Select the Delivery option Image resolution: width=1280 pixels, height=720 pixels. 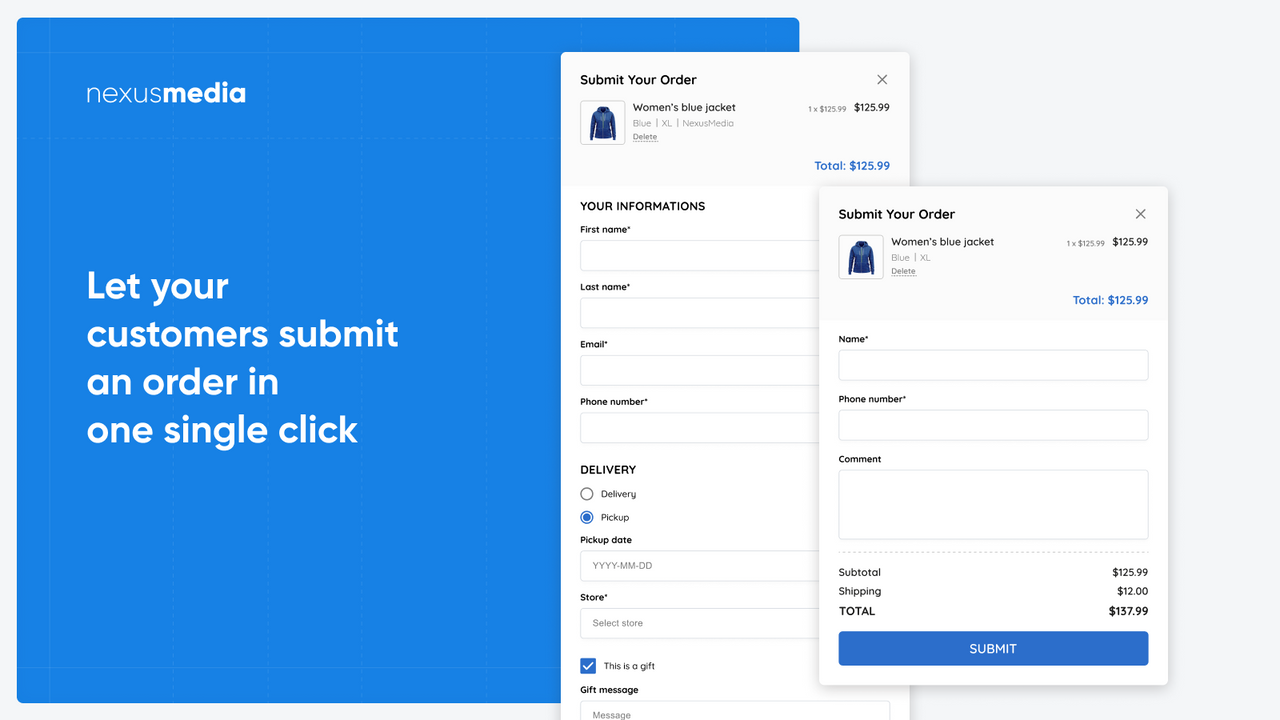587,493
